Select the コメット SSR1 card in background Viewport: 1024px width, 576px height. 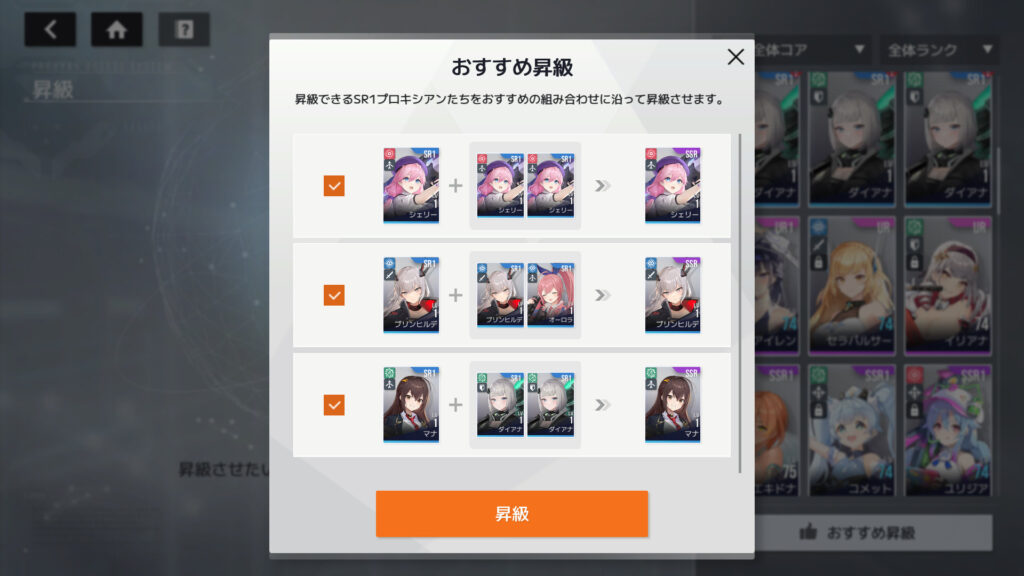pyautogui.click(x=852, y=430)
